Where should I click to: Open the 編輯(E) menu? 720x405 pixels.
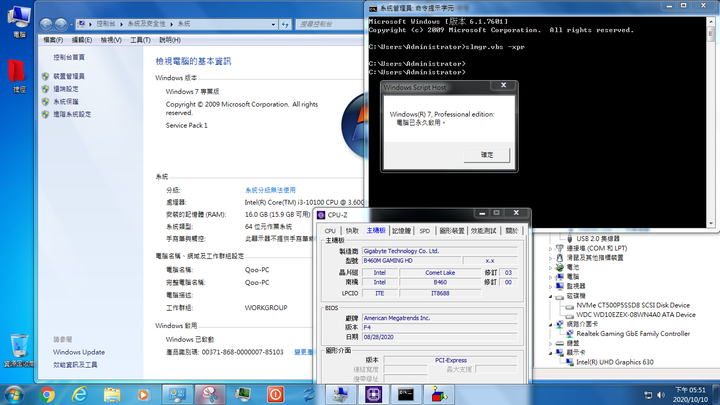[x=82, y=40]
